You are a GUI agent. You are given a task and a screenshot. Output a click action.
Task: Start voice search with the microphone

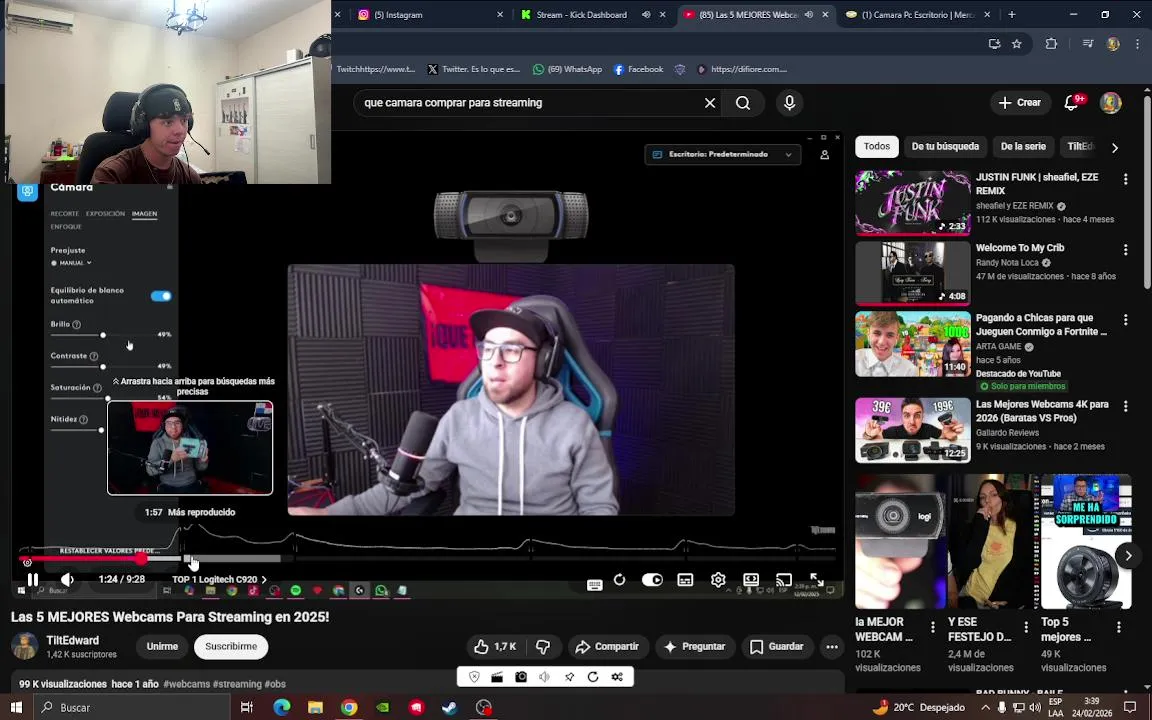click(x=789, y=103)
